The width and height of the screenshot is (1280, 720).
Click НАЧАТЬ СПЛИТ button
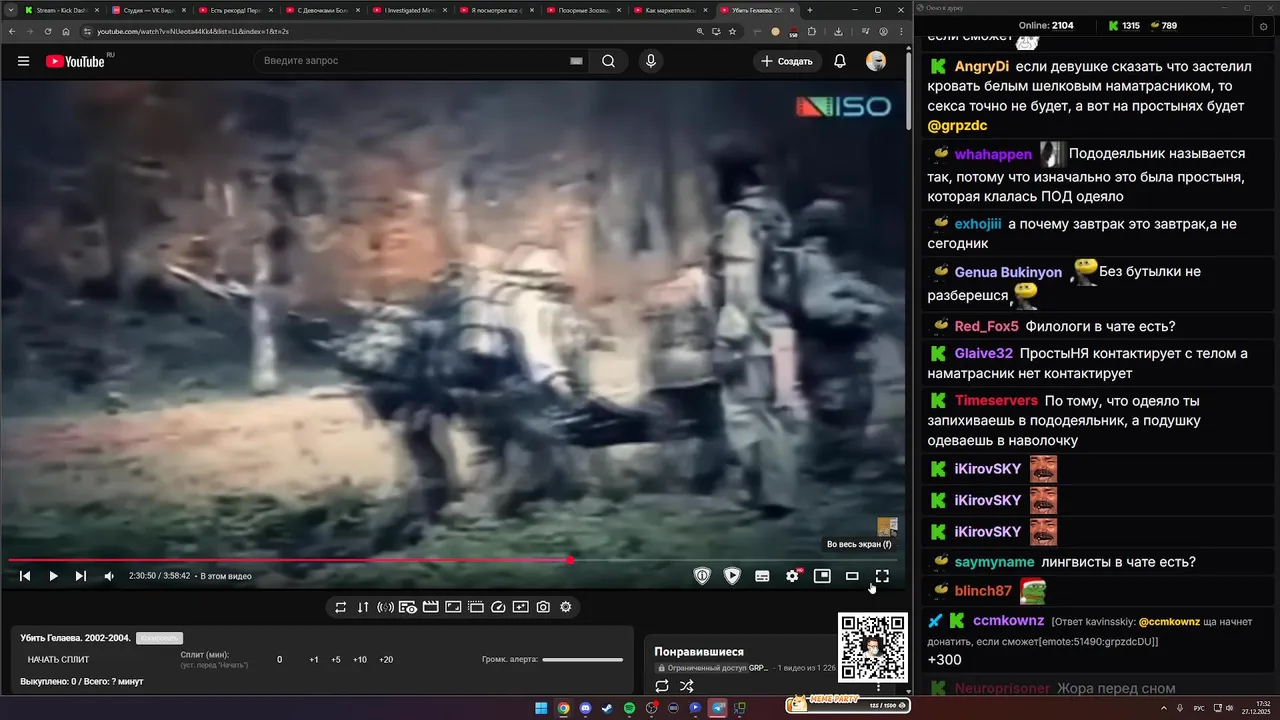pyautogui.click(x=58, y=660)
